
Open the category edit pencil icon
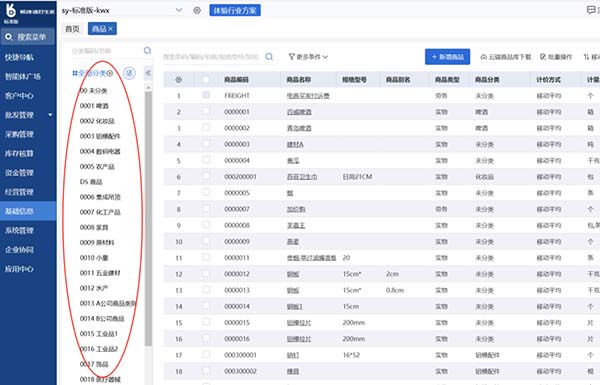coord(129,73)
